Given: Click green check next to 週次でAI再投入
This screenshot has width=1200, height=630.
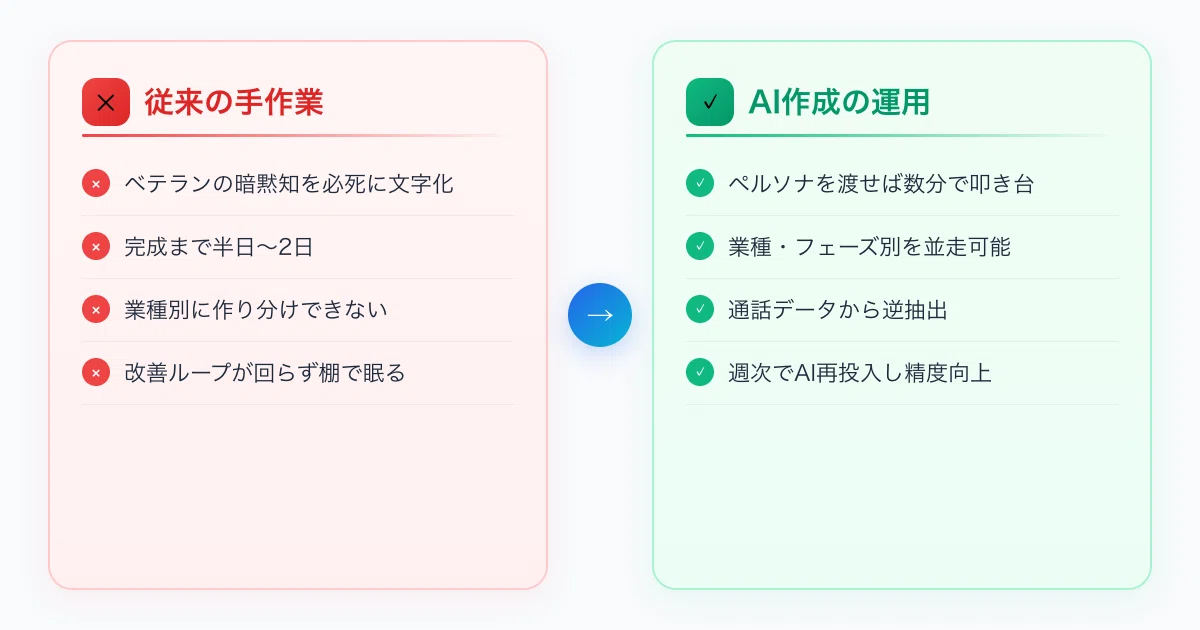Looking at the screenshot, I should (x=700, y=372).
